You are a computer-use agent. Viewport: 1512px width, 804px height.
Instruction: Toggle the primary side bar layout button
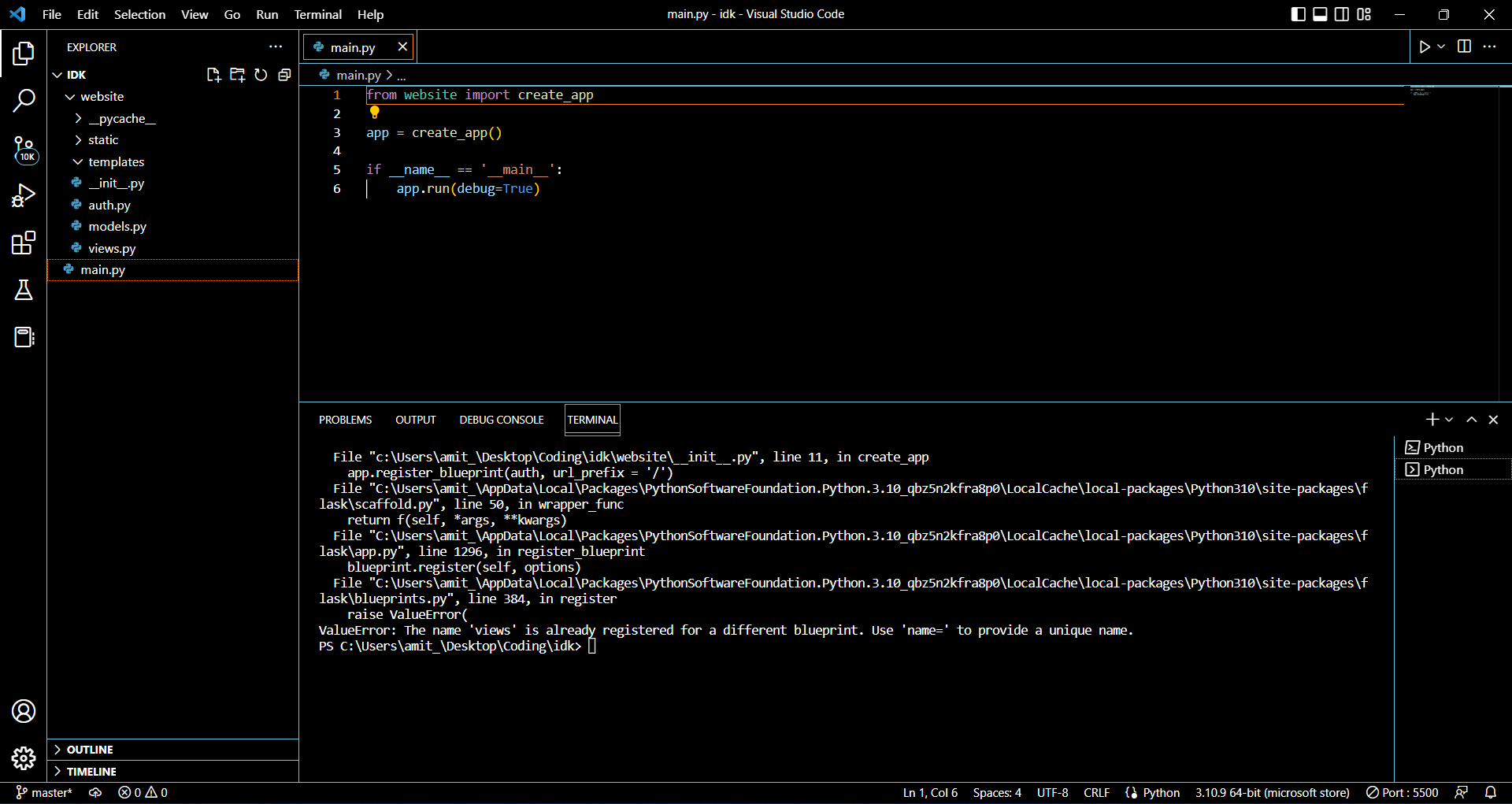tap(1298, 14)
